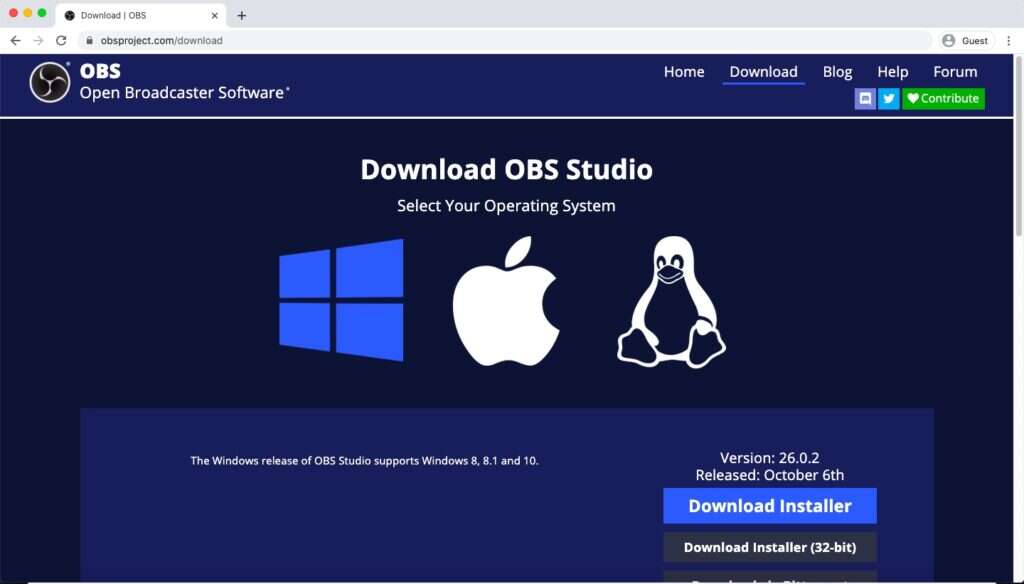Open the Home page link

tap(683, 71)
